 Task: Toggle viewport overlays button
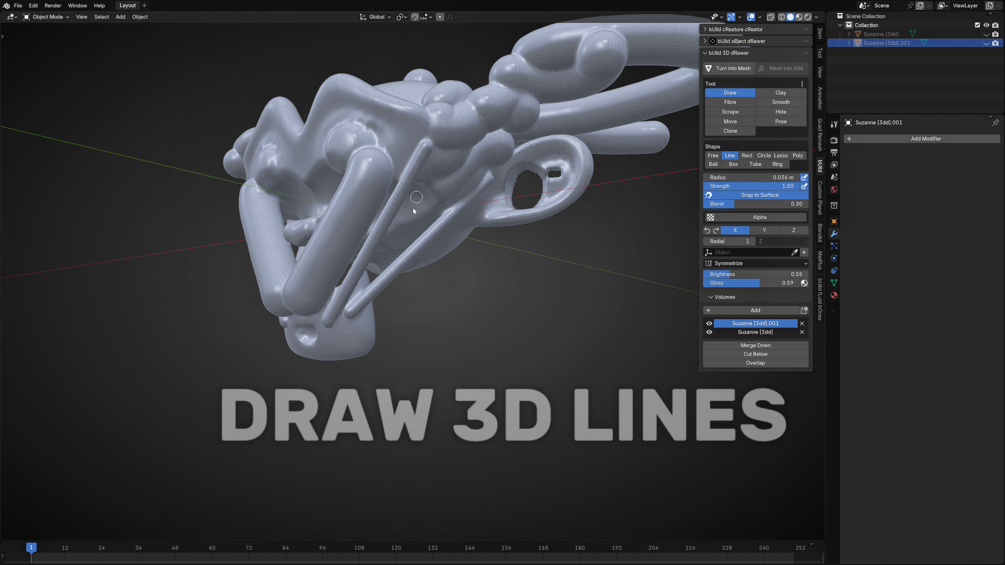tap(751, 17)
